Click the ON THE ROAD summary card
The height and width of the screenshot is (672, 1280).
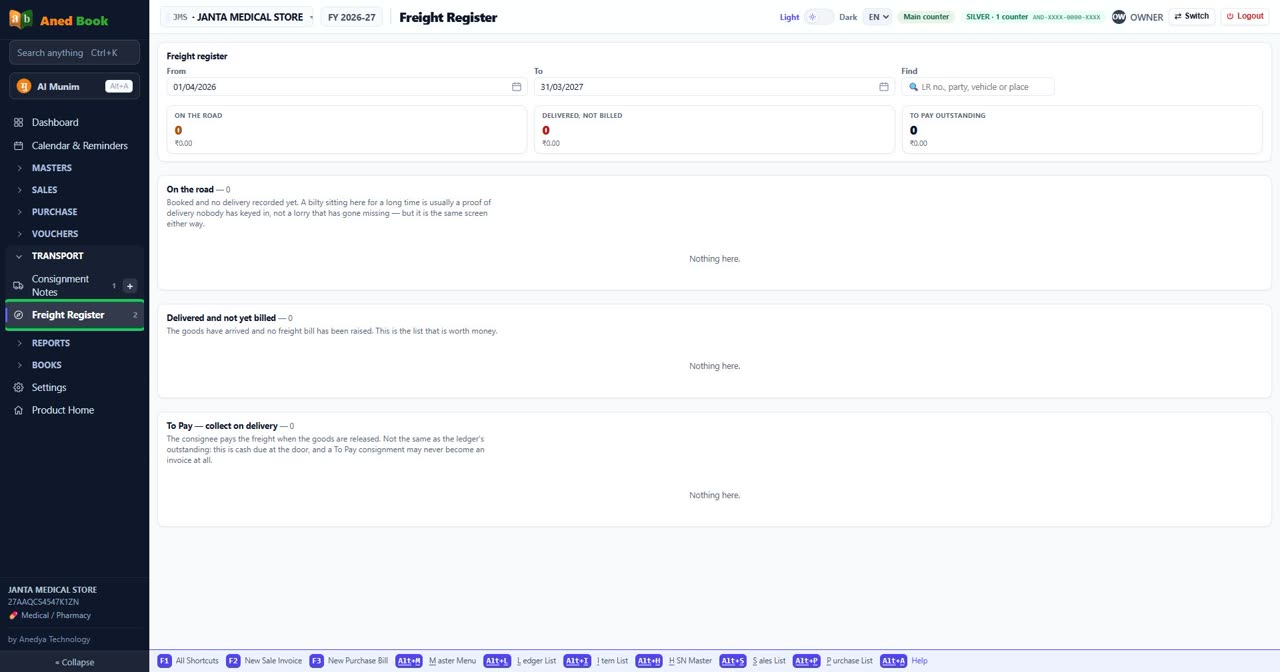[x=347, y=130]
